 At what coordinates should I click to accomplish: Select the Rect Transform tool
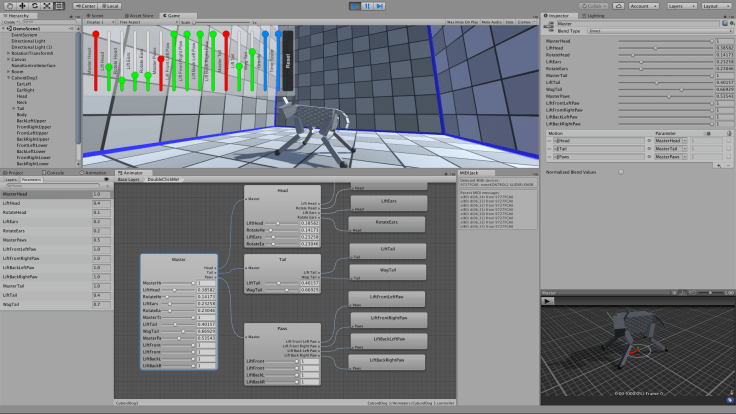(x=60, y=5)
